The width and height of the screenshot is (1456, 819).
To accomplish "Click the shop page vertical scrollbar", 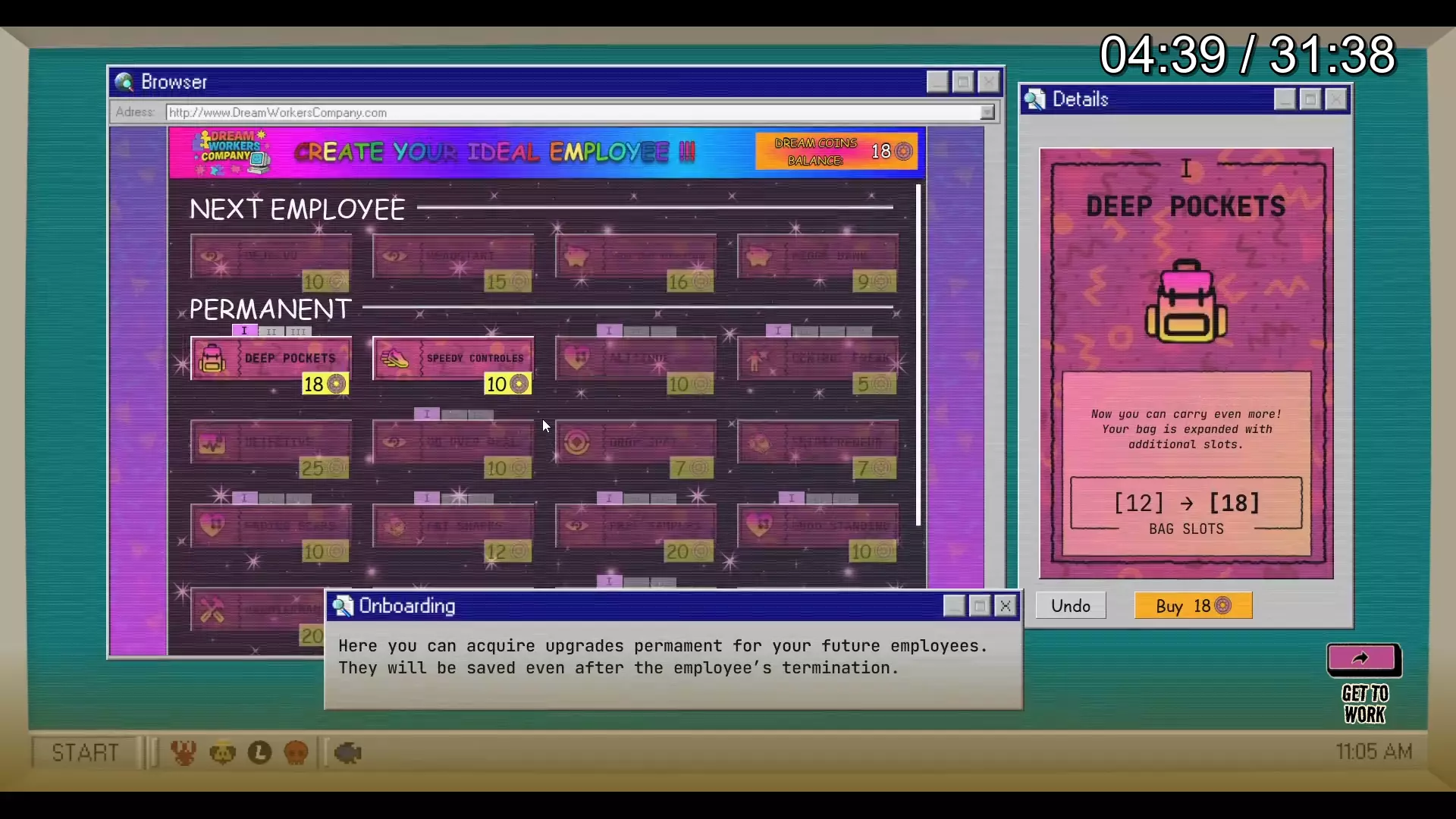I will click(918, 355).
